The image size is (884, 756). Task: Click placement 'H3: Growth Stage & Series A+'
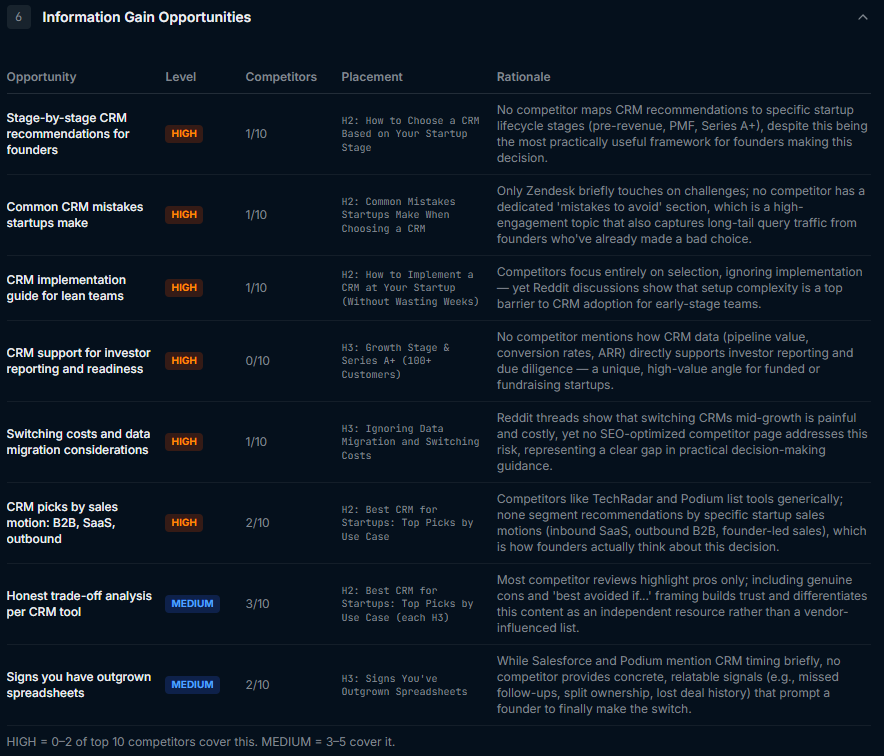(395, 361)
